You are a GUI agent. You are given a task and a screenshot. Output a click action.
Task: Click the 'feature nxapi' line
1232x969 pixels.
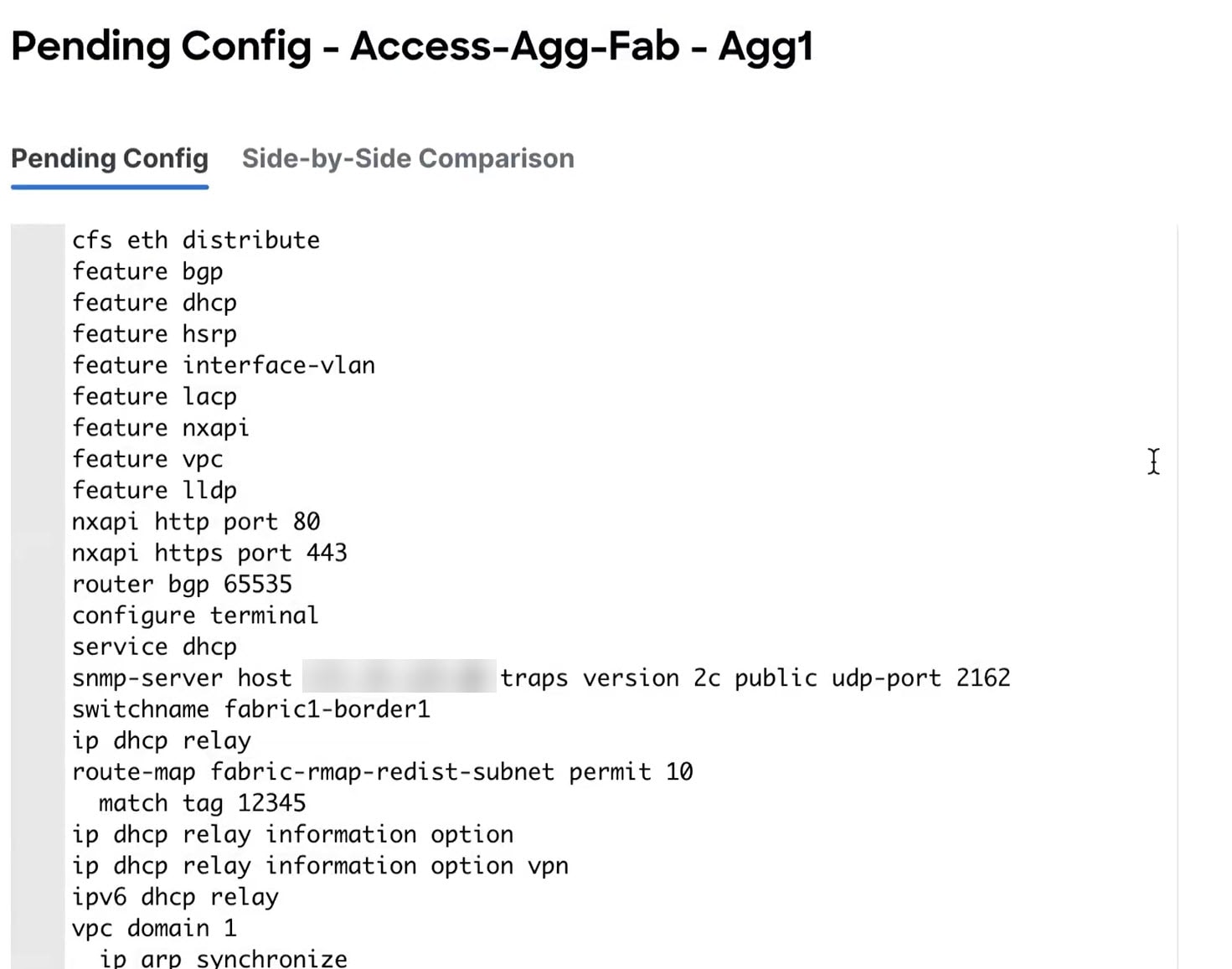(x=161, y=428)
